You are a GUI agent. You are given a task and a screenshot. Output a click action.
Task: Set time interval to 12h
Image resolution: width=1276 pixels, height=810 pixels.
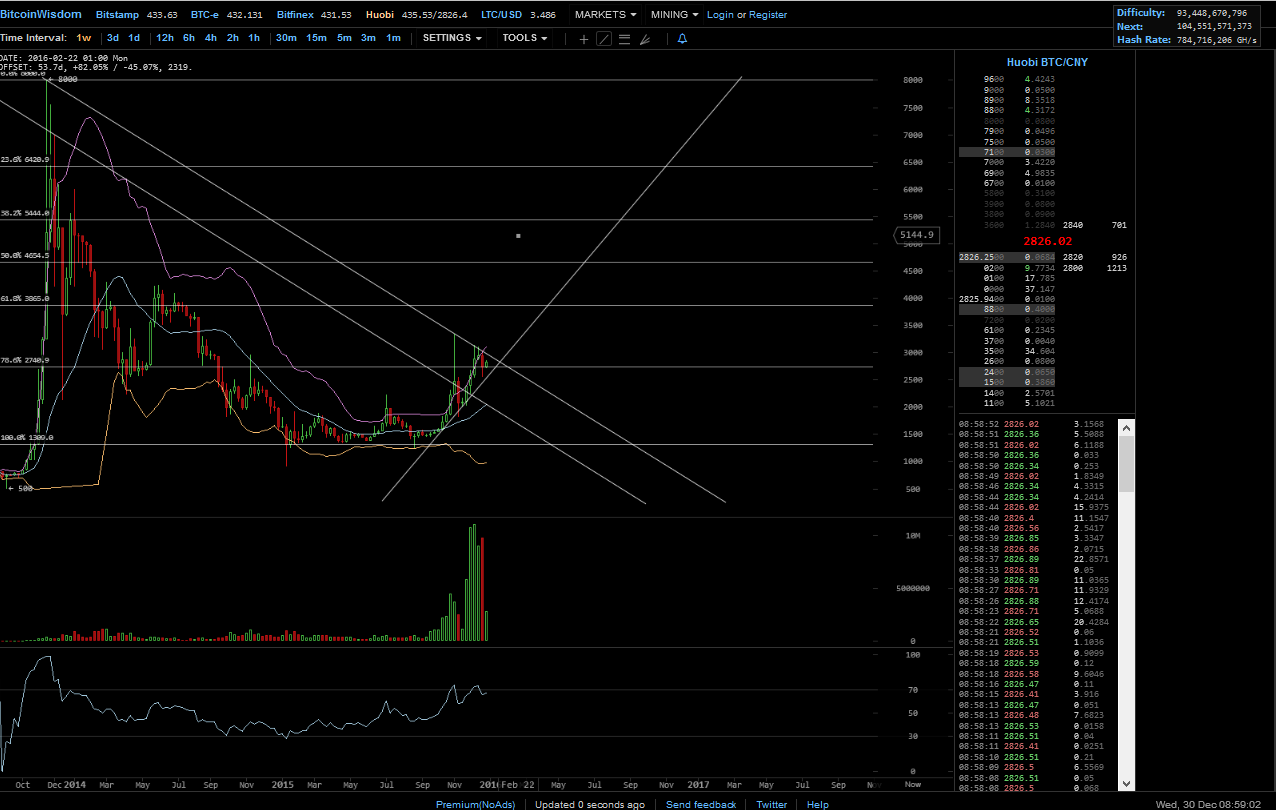coord(165,38)
